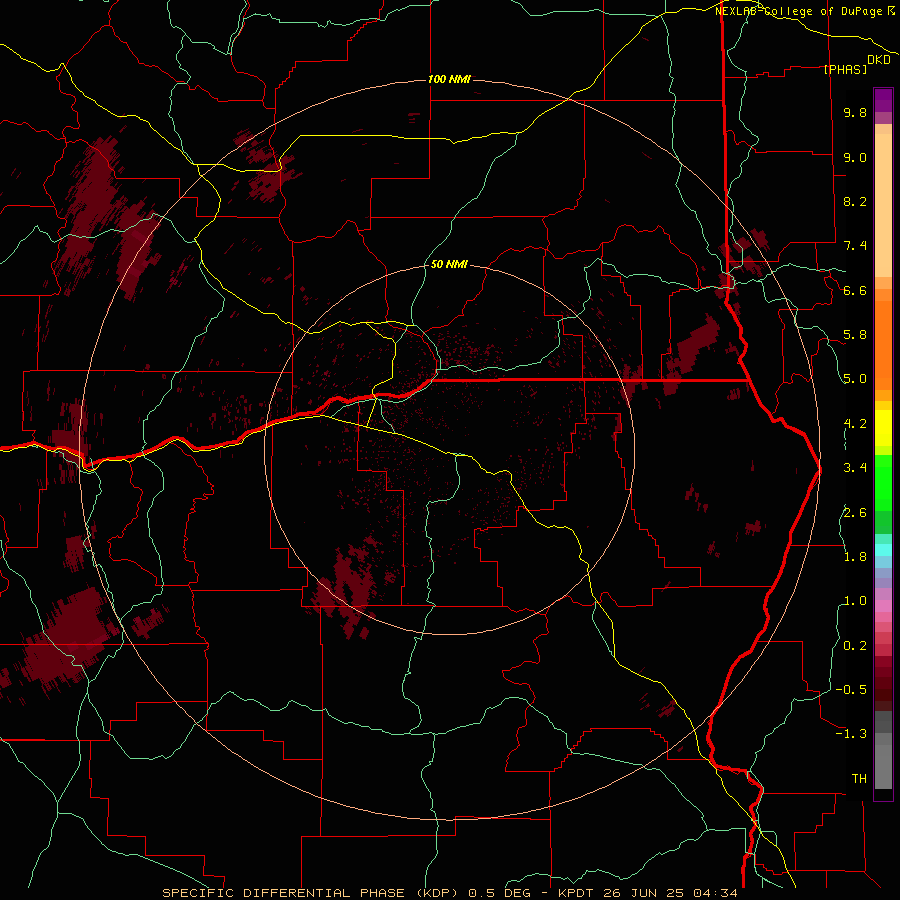Click the DKD product label above the color scale
This screenshot has width=900, height=900.
coord(879,60)
